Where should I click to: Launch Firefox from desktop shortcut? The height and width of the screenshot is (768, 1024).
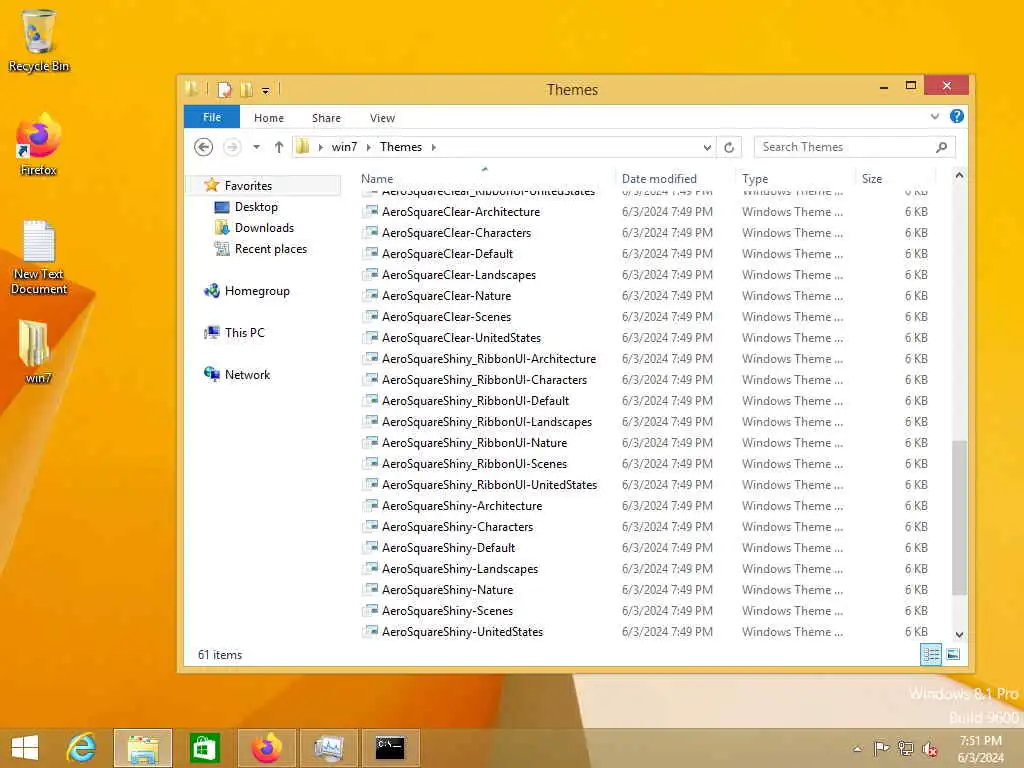[x=39, y=145]
